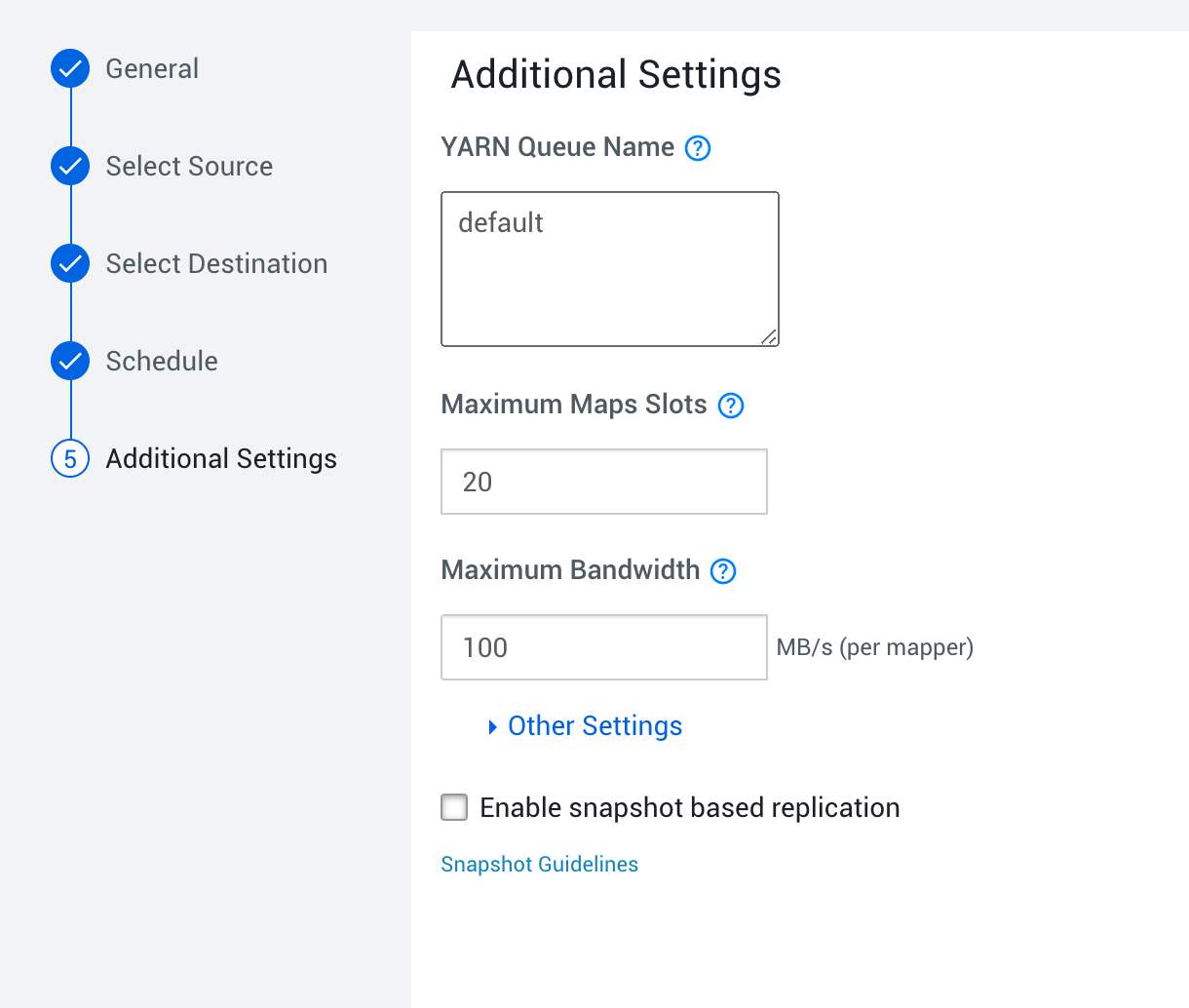Click the General step checkmark icon

coord(69,68)
